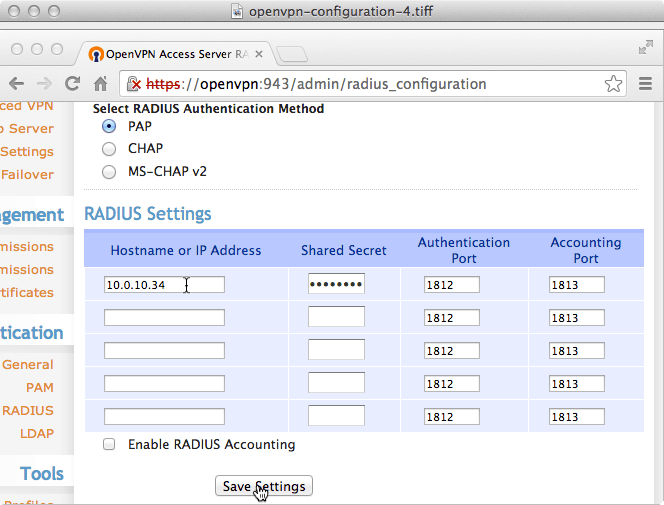This screenshot has width=664, height=505.
Task: Open the Certificates sidebar link
Action: [x=27, y=293]
